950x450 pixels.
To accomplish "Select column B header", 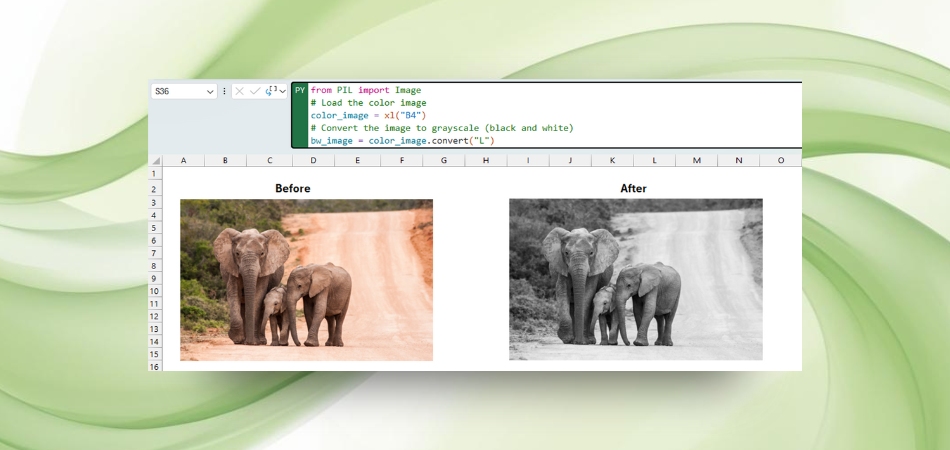I will click(225, 160).
